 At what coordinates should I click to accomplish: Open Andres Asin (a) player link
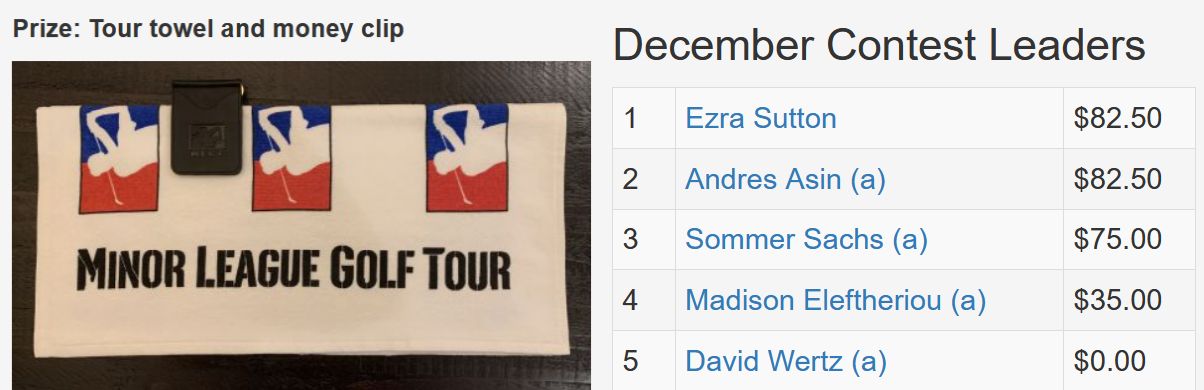coord(785,179)
